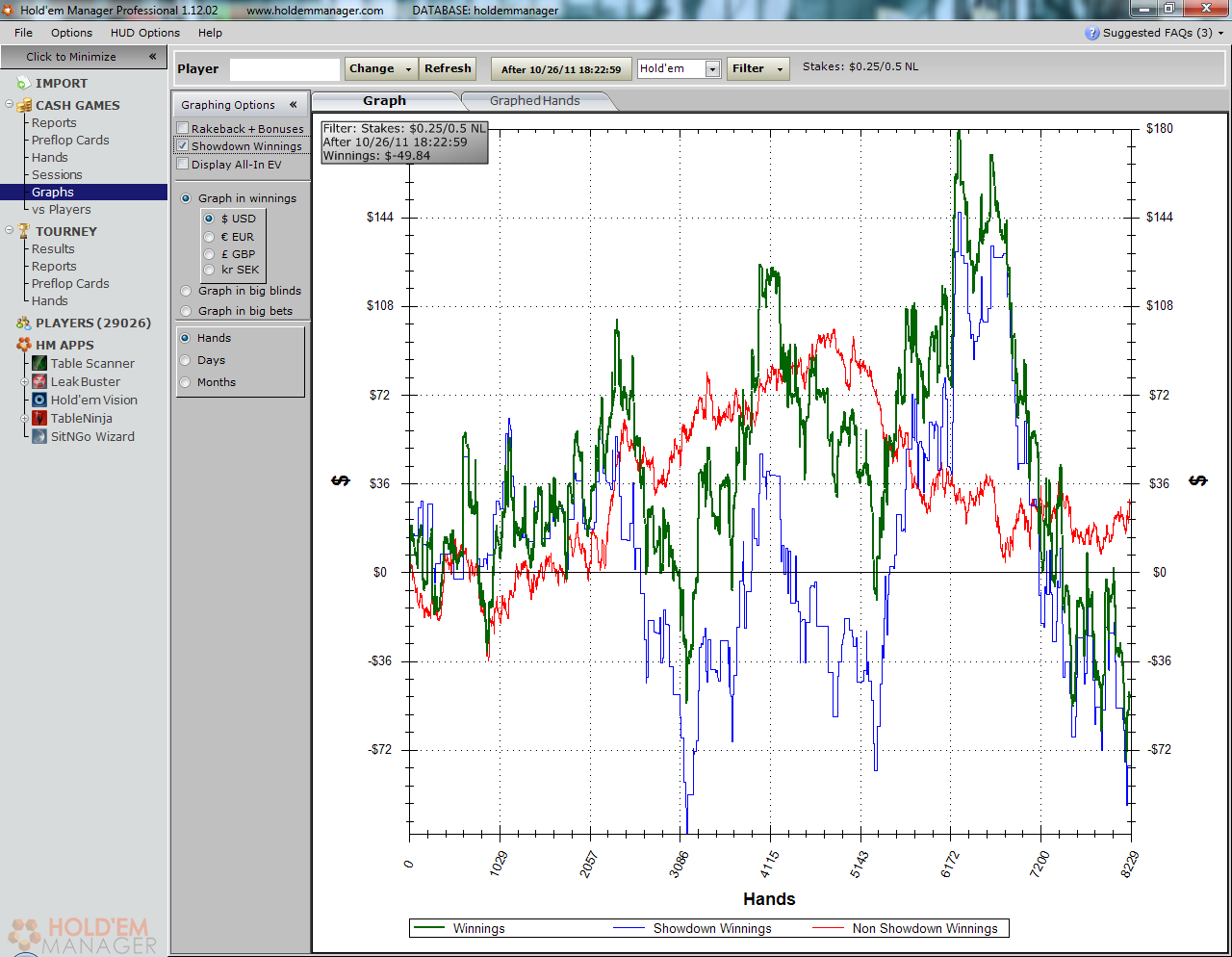This screenshot has height=957, width=1232.
Task: Select Days x-axis radio button
Action: point(185,360)
